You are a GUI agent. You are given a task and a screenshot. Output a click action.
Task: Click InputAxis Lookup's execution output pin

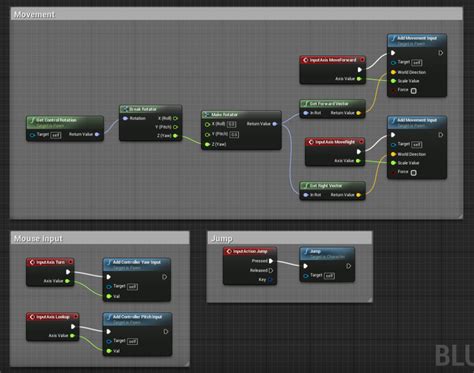[73, 327]
